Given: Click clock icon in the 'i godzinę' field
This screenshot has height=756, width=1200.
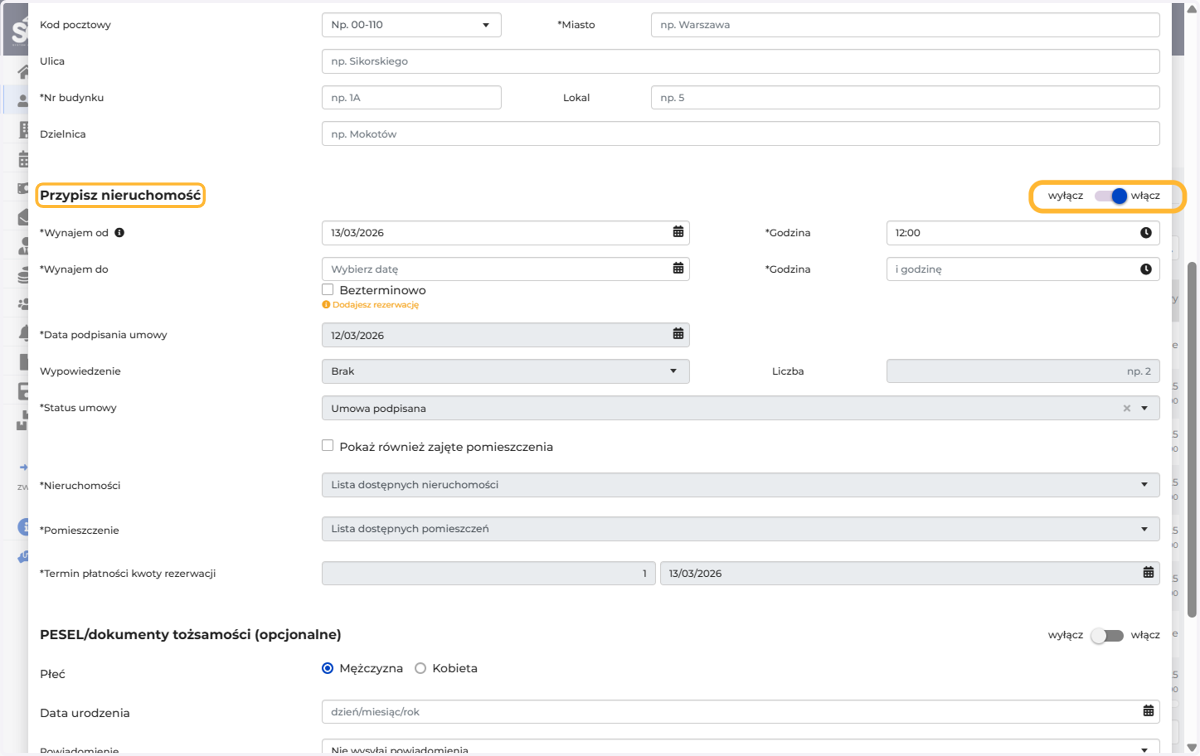Looking at the screenshot, I should (x=1146, y=269).
